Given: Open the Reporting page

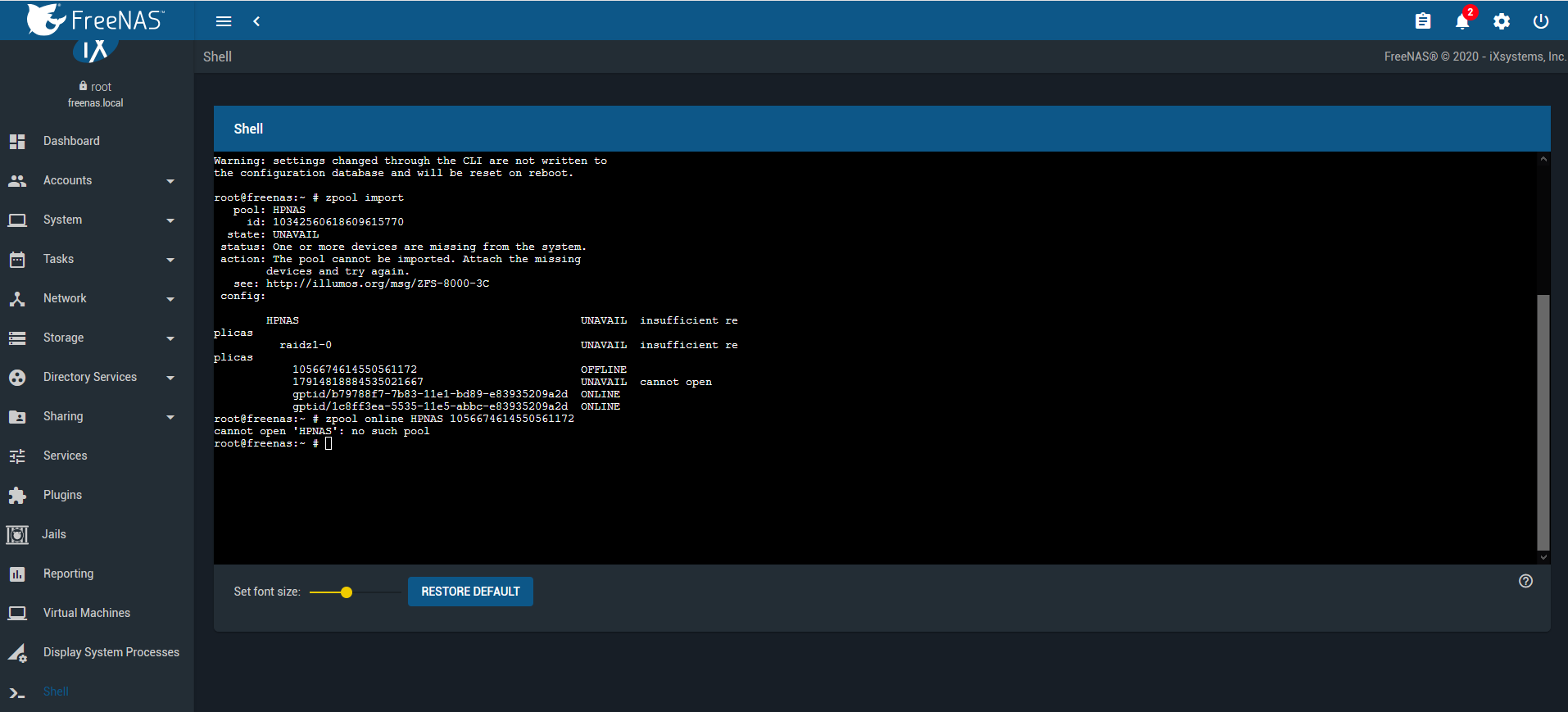Looking at the screenshot, I should 68,574.
